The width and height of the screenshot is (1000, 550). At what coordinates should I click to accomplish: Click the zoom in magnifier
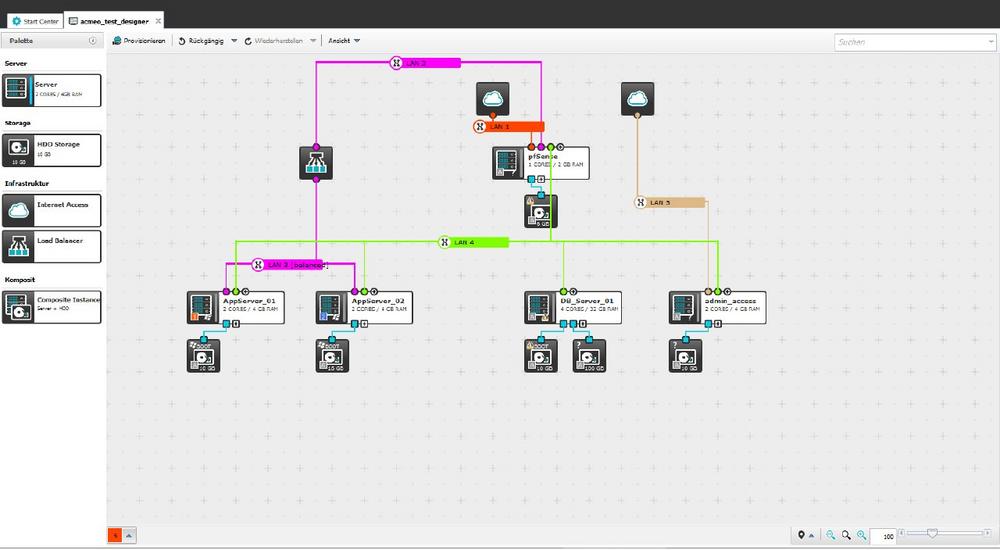point(862,535)
